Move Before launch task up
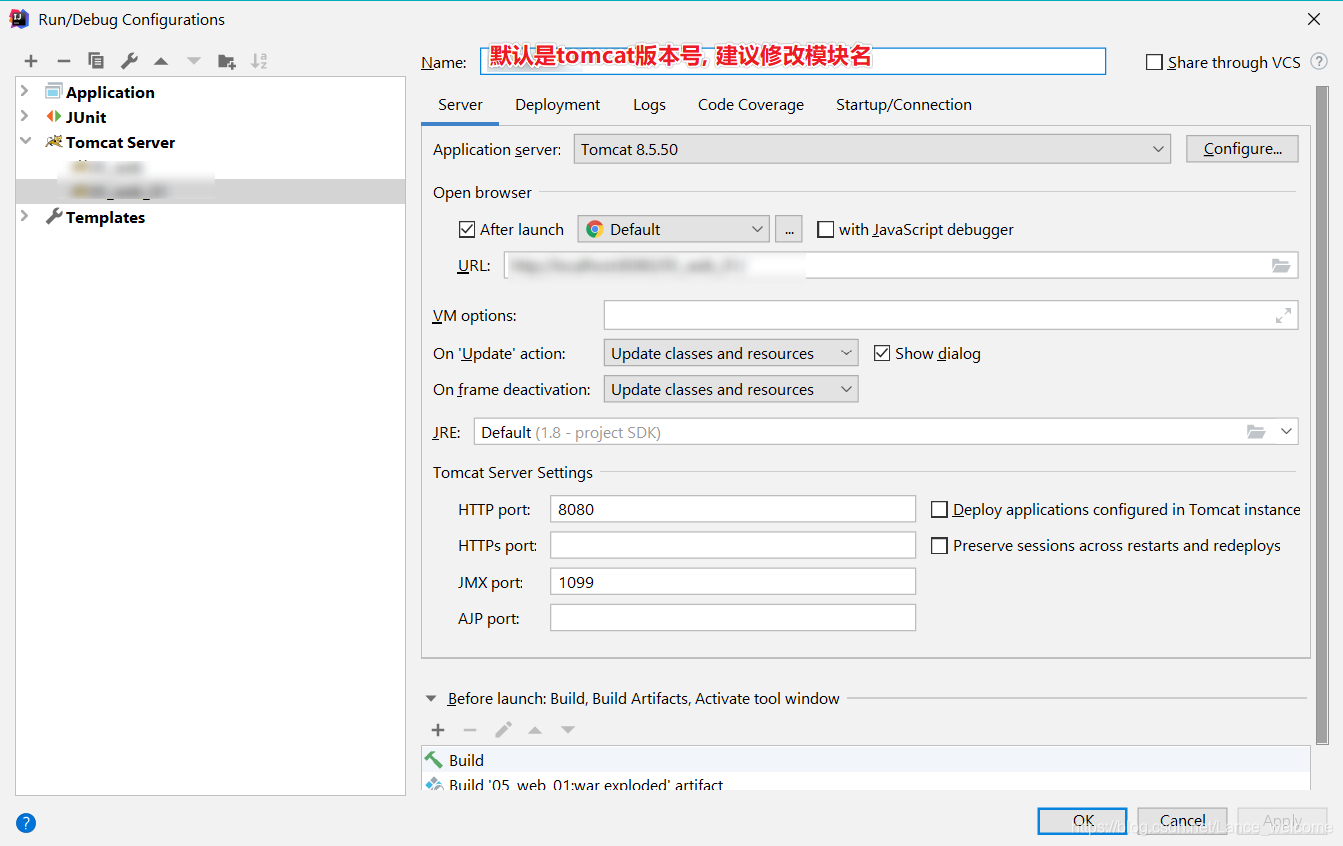 coord(535,730)
